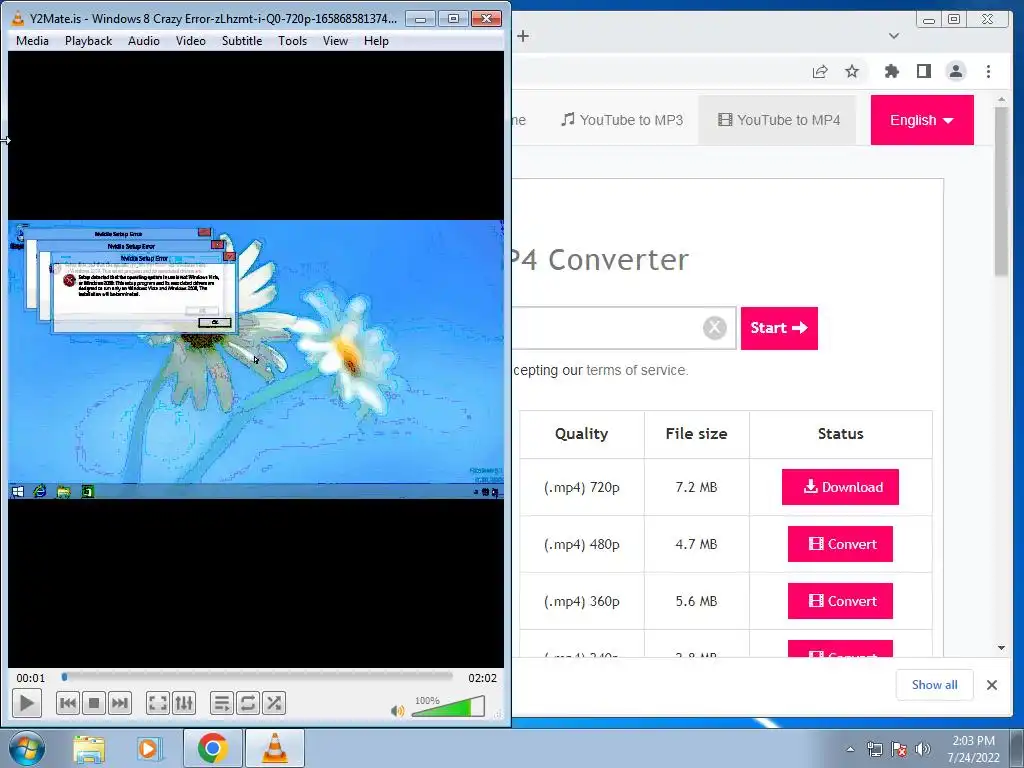
Task: Open Chrome three-dot menu
Action: point(988,71)
